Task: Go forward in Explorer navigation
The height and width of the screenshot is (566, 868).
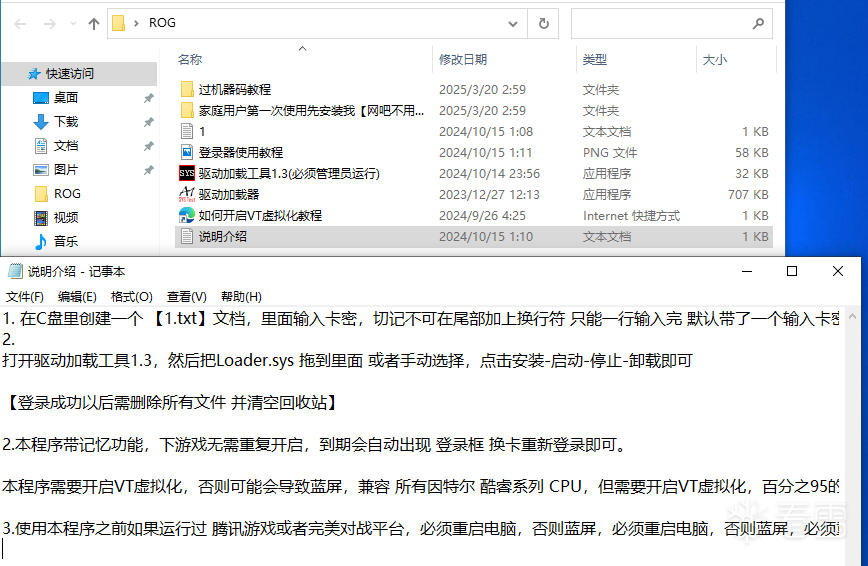Action: coord(49,23)
